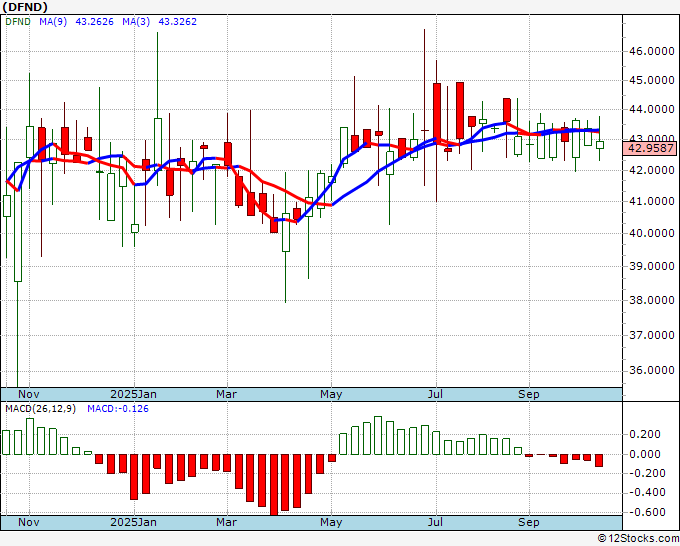Select 2025Jan on the price chart time axis
Viewport: 680px width, 546px height.
134,395
